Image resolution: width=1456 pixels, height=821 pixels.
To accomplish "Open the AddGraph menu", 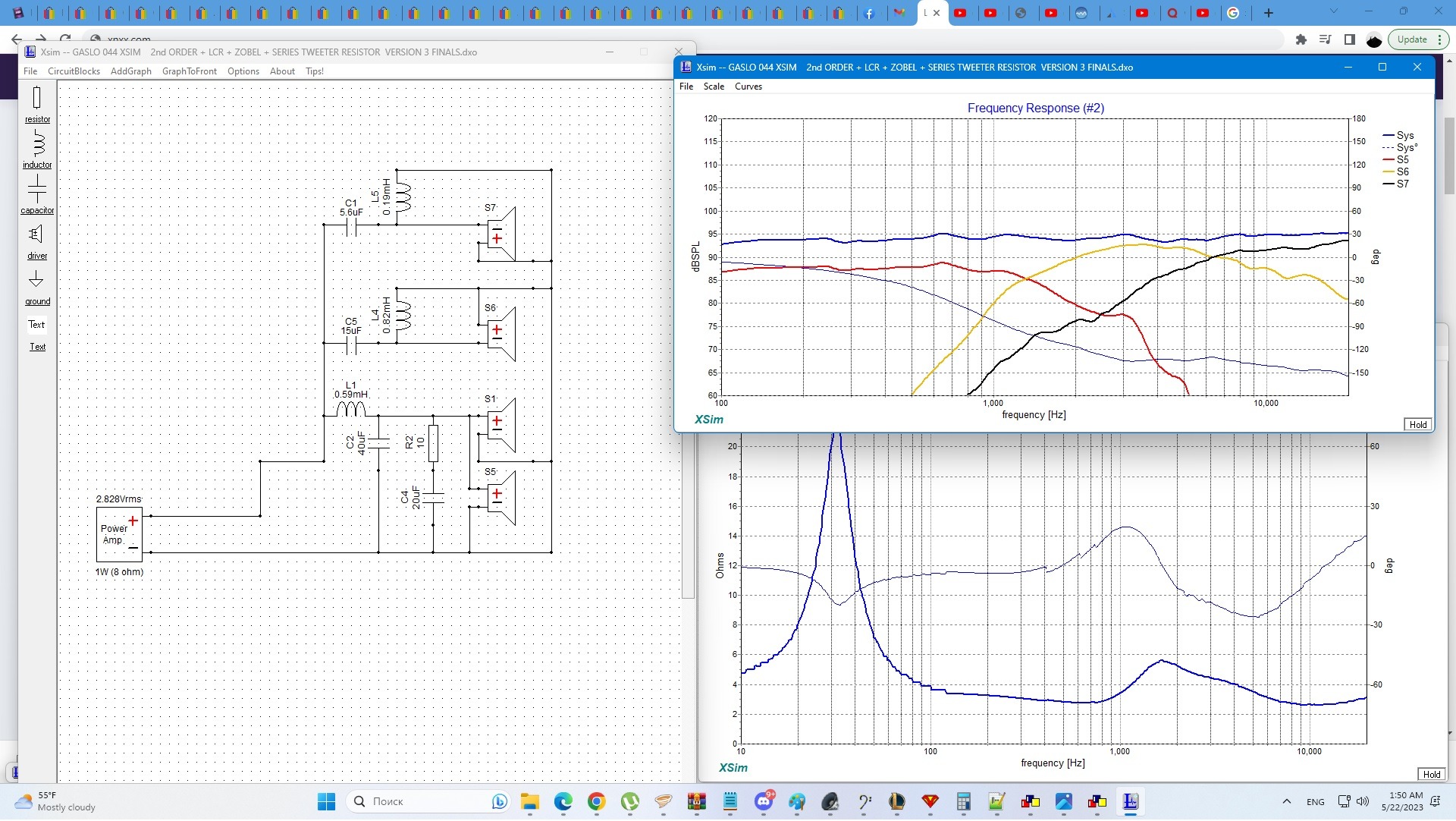I will [x=131, y=71].
